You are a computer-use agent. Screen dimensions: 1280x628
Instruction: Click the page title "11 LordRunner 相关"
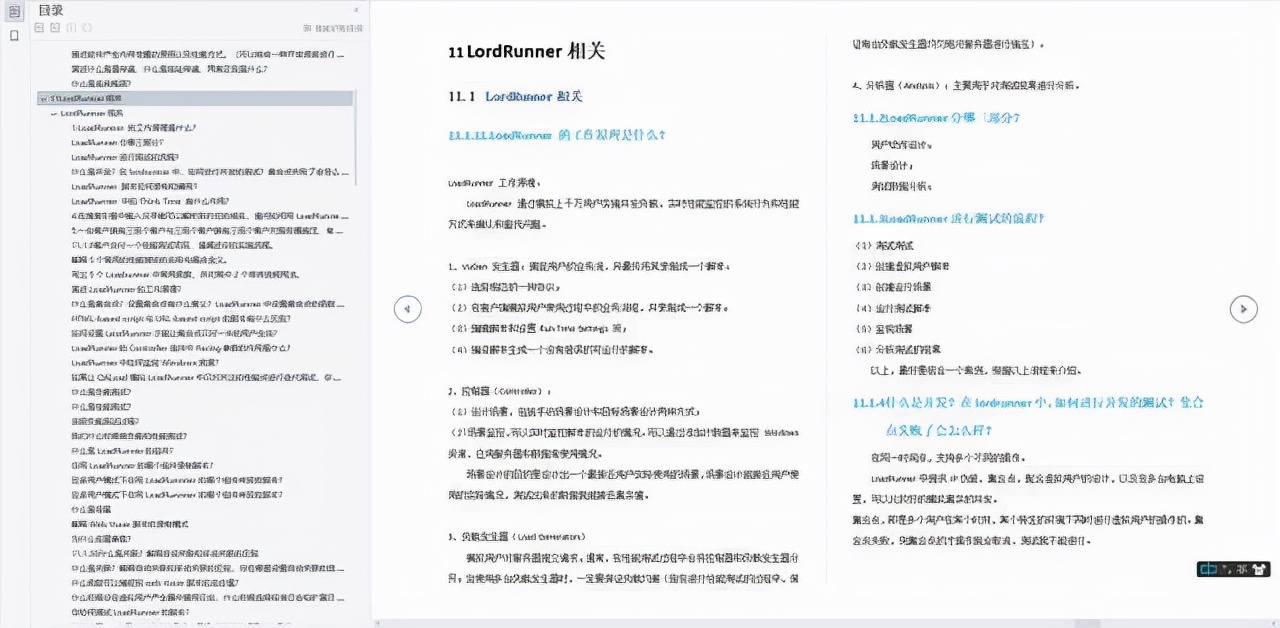(x=527, y=52)
